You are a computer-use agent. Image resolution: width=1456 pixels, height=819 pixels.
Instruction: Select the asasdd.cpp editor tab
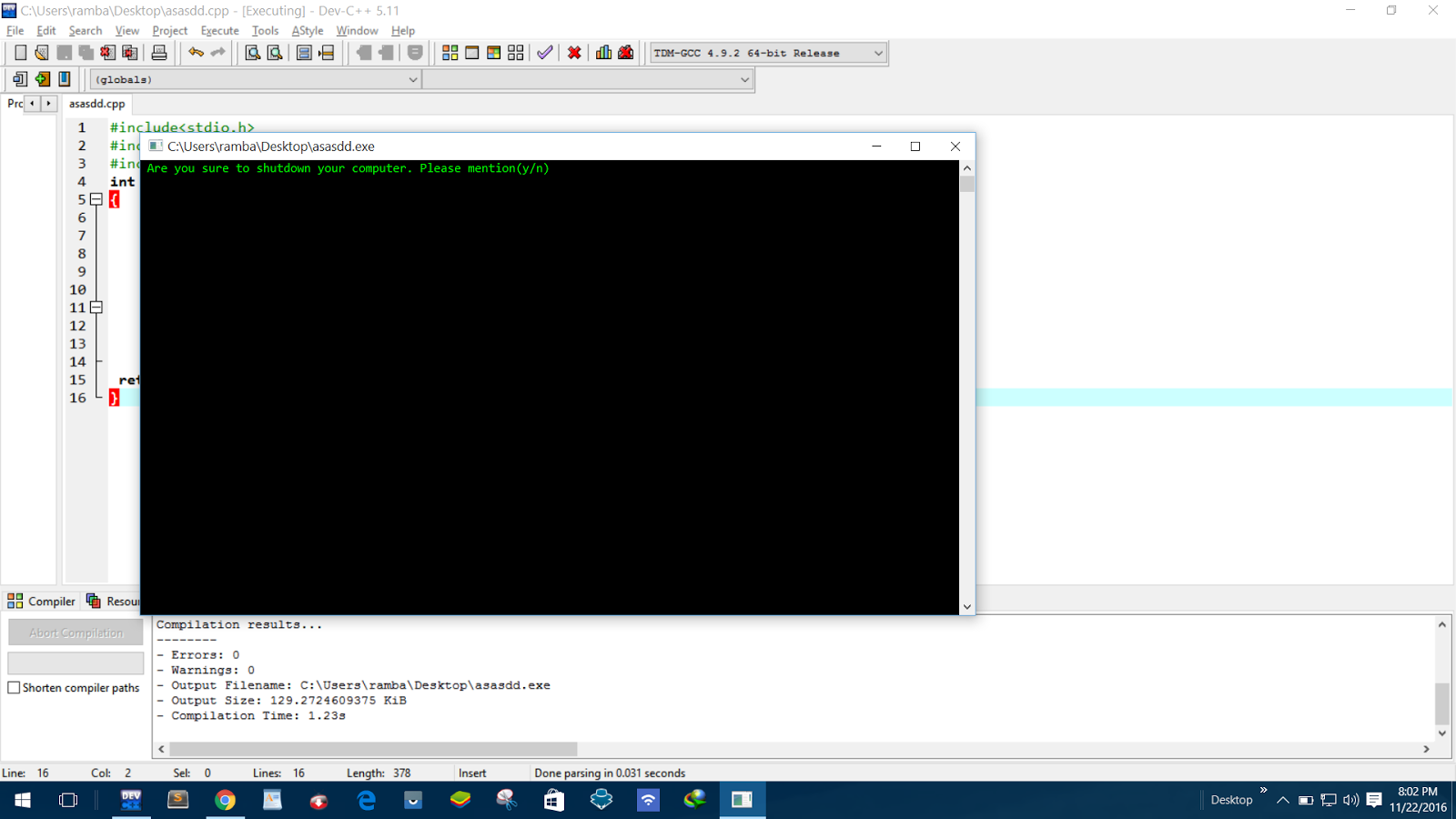96,103
